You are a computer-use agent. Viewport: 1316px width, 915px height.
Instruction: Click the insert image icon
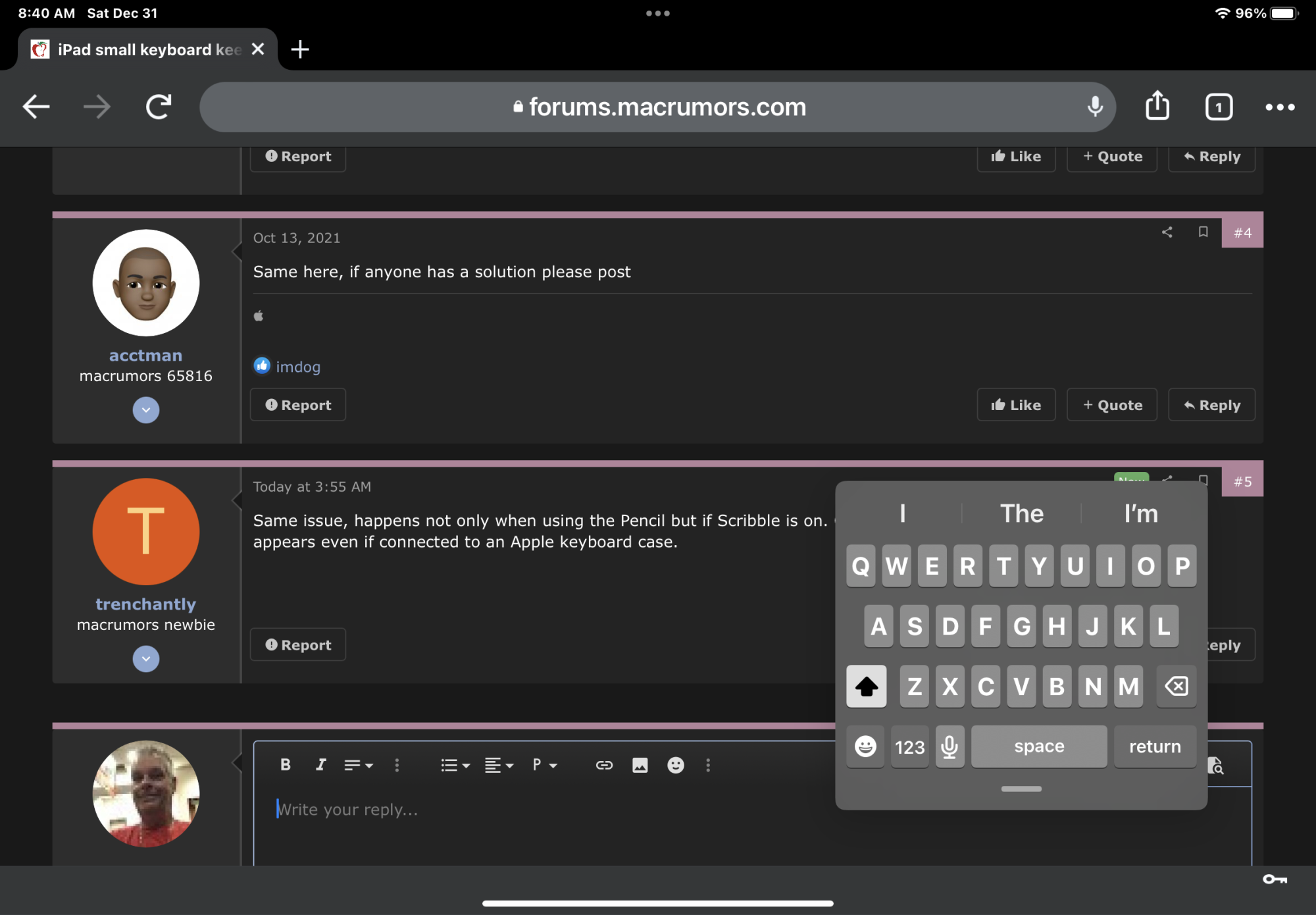tap(640, 765)
